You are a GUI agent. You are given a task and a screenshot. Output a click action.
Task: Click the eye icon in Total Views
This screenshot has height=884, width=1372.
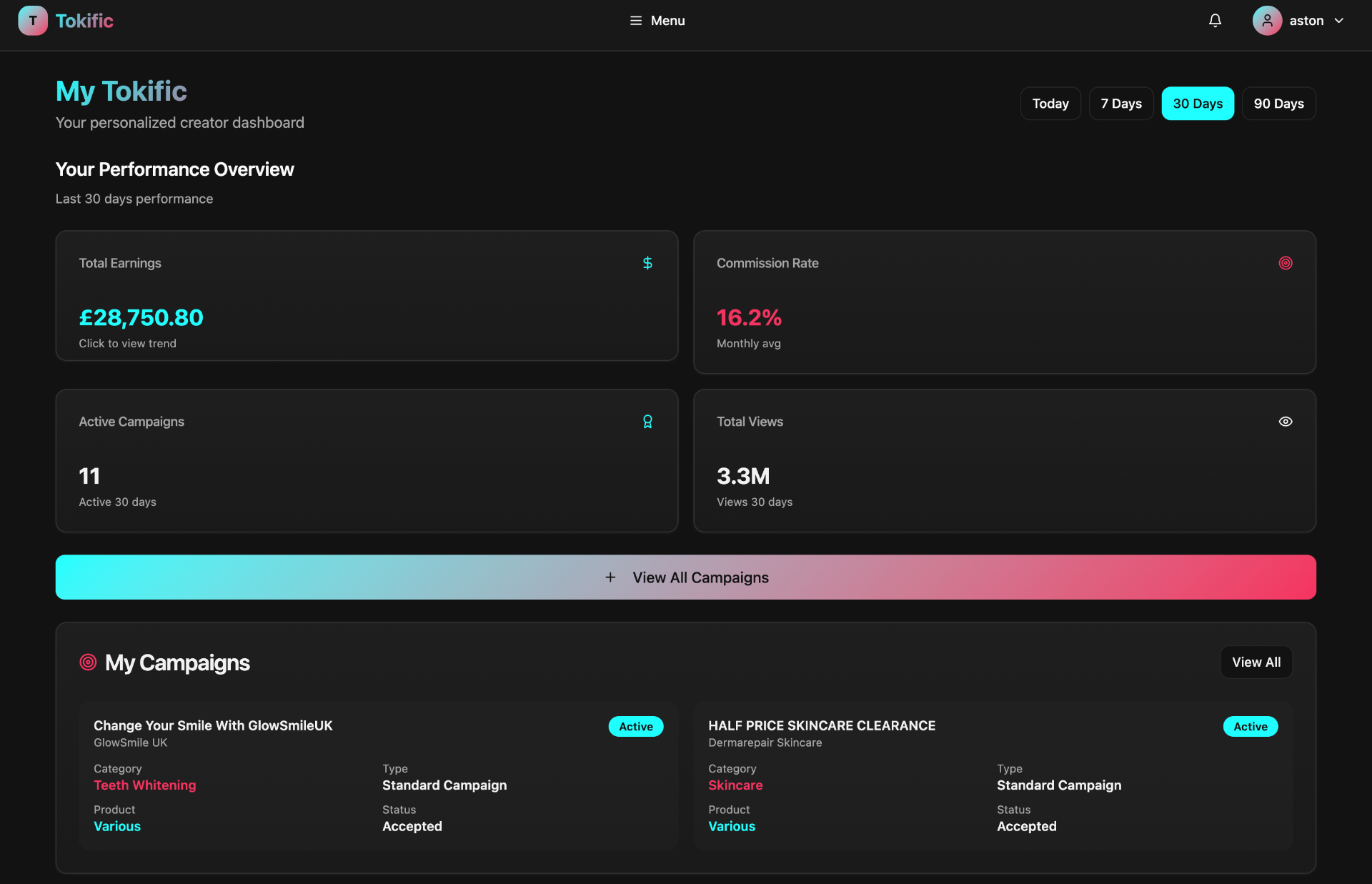point(1285,422)
